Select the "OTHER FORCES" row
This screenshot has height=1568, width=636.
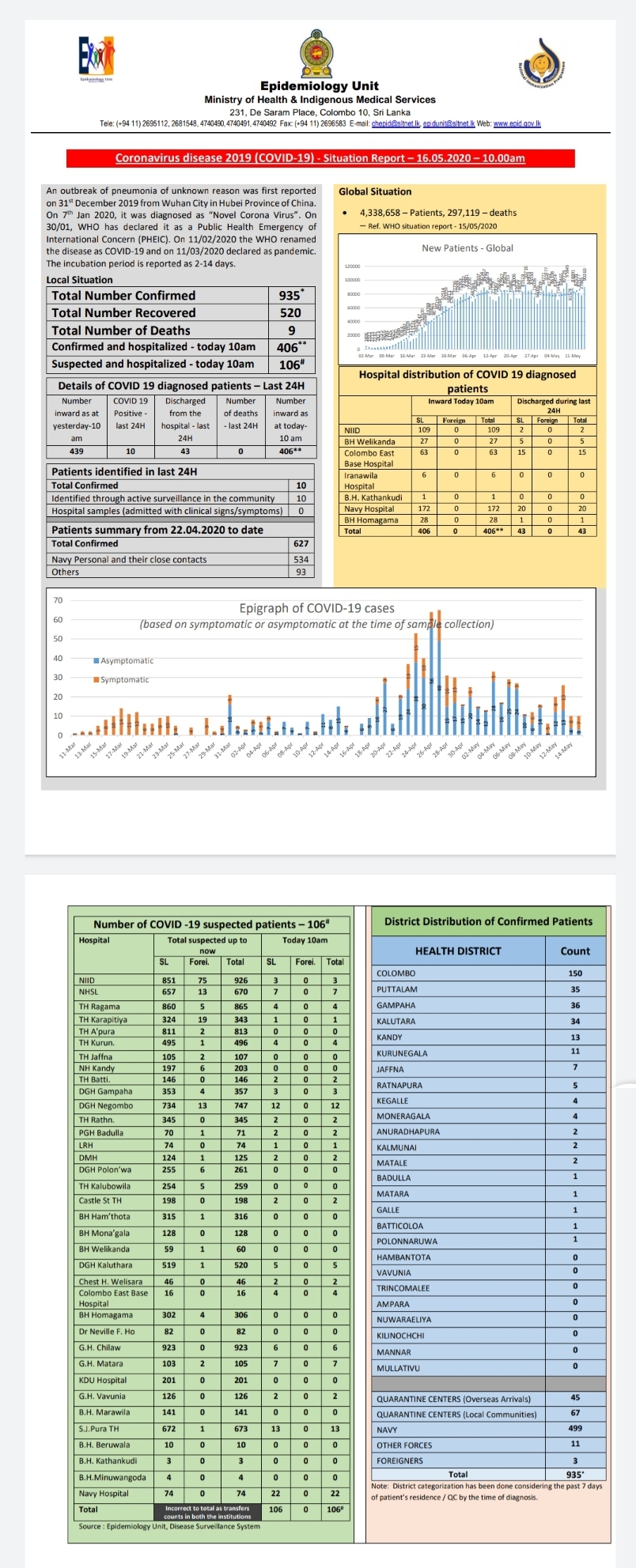tap(488, 1445)
